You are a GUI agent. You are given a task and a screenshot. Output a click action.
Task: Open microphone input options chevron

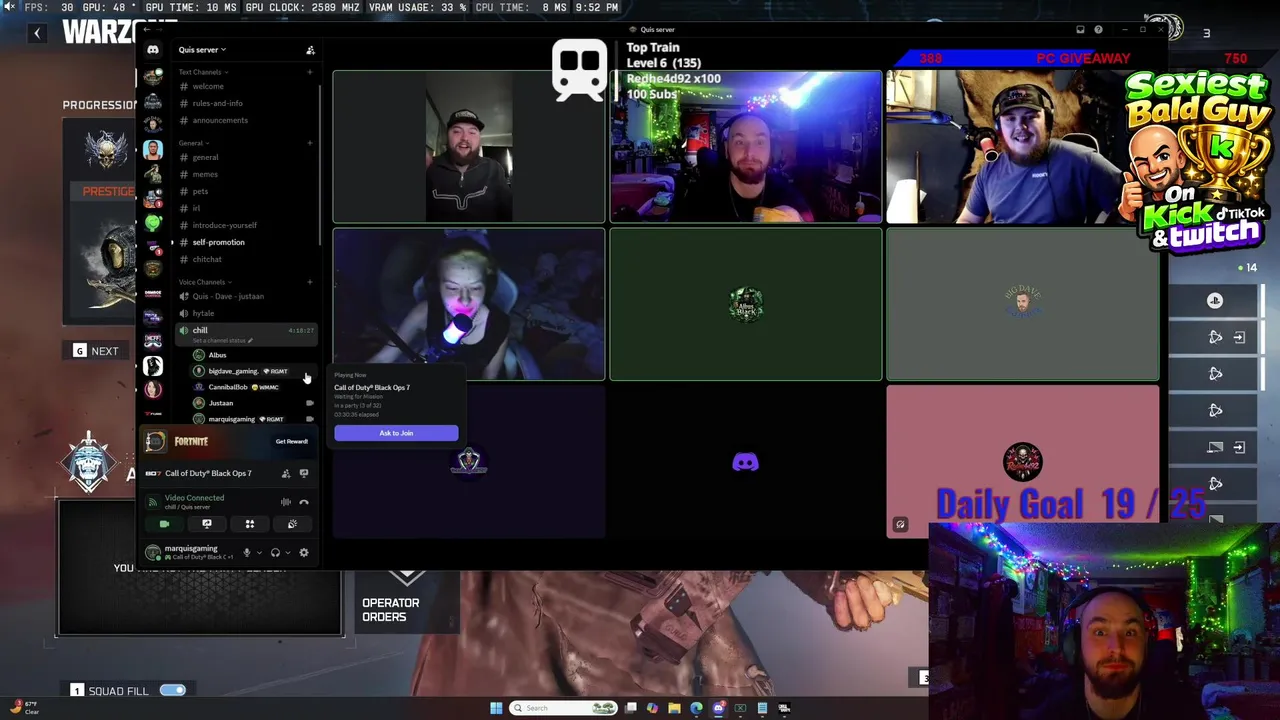(259, 552)
